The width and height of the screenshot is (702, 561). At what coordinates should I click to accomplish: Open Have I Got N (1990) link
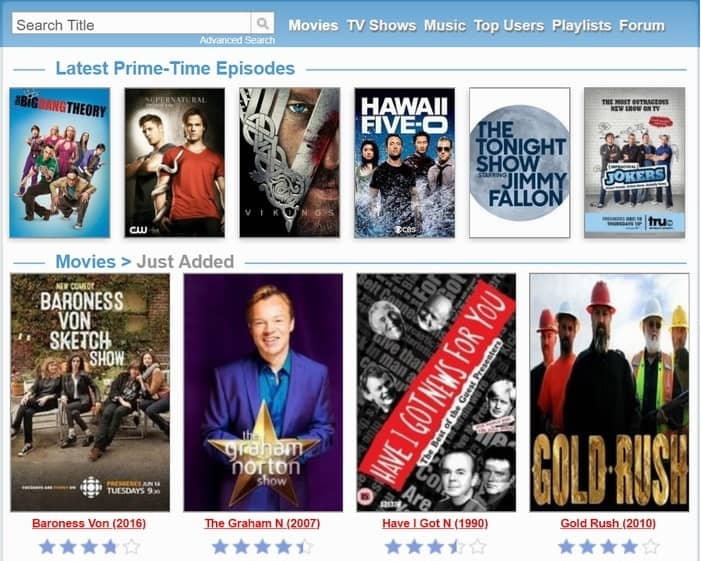(x=435, y=523)
